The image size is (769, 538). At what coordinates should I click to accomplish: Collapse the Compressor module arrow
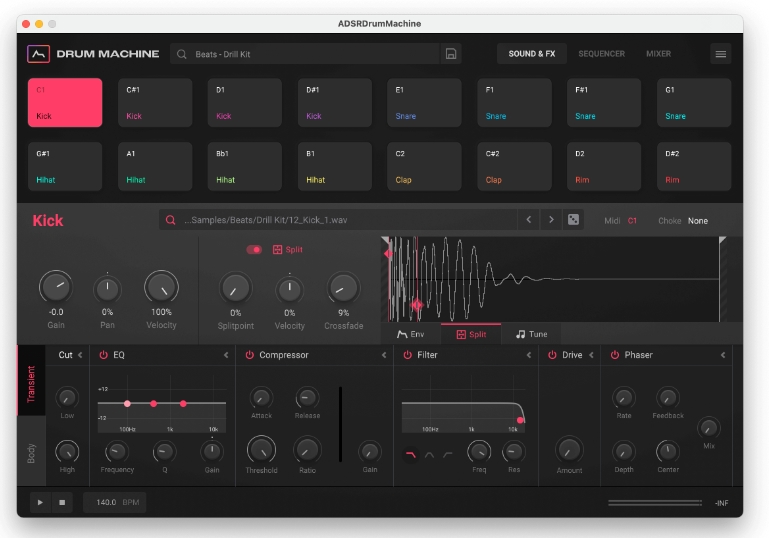coord(384,355)
